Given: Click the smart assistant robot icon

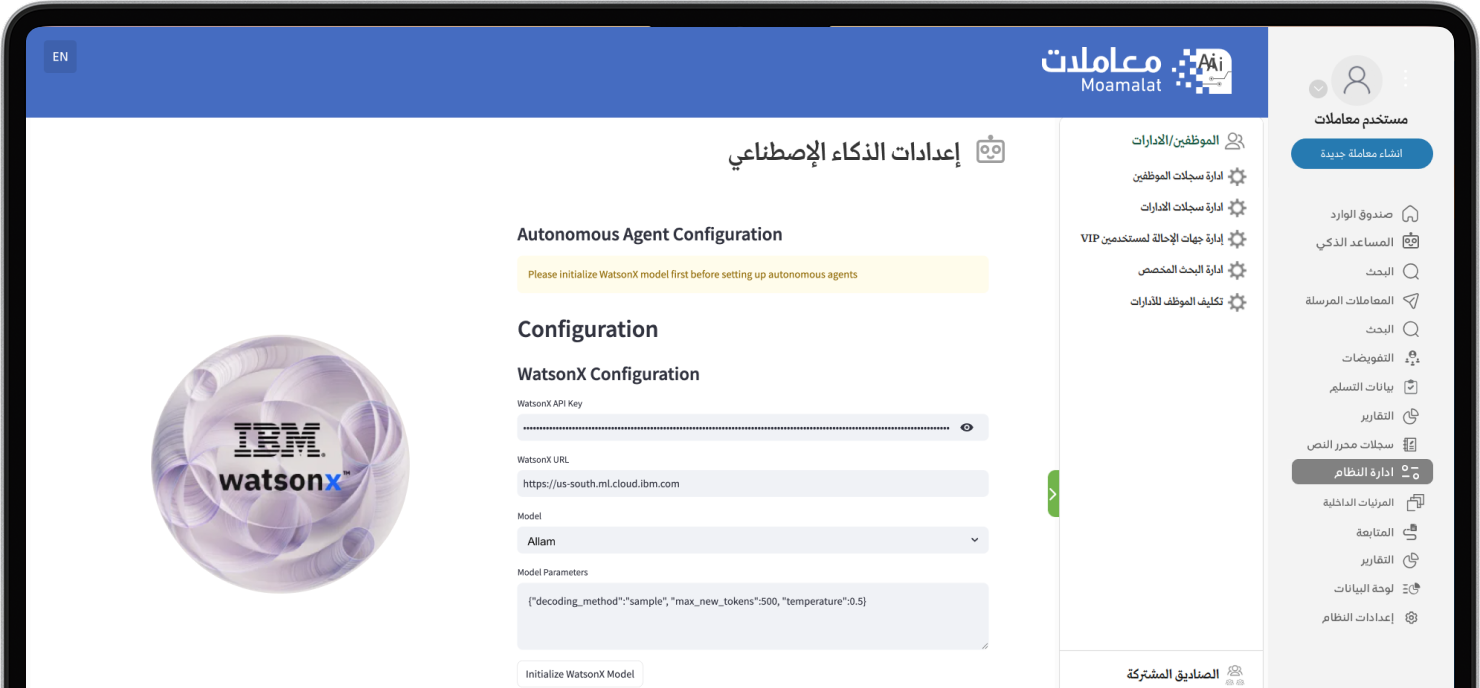Looking at the screenshot, I should tap(1410, 242).
